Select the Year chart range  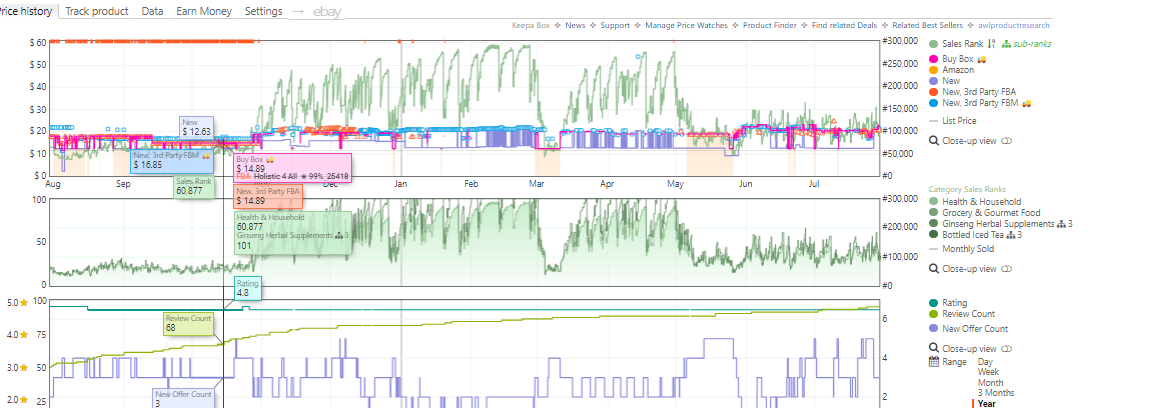(x=987, y=404)
